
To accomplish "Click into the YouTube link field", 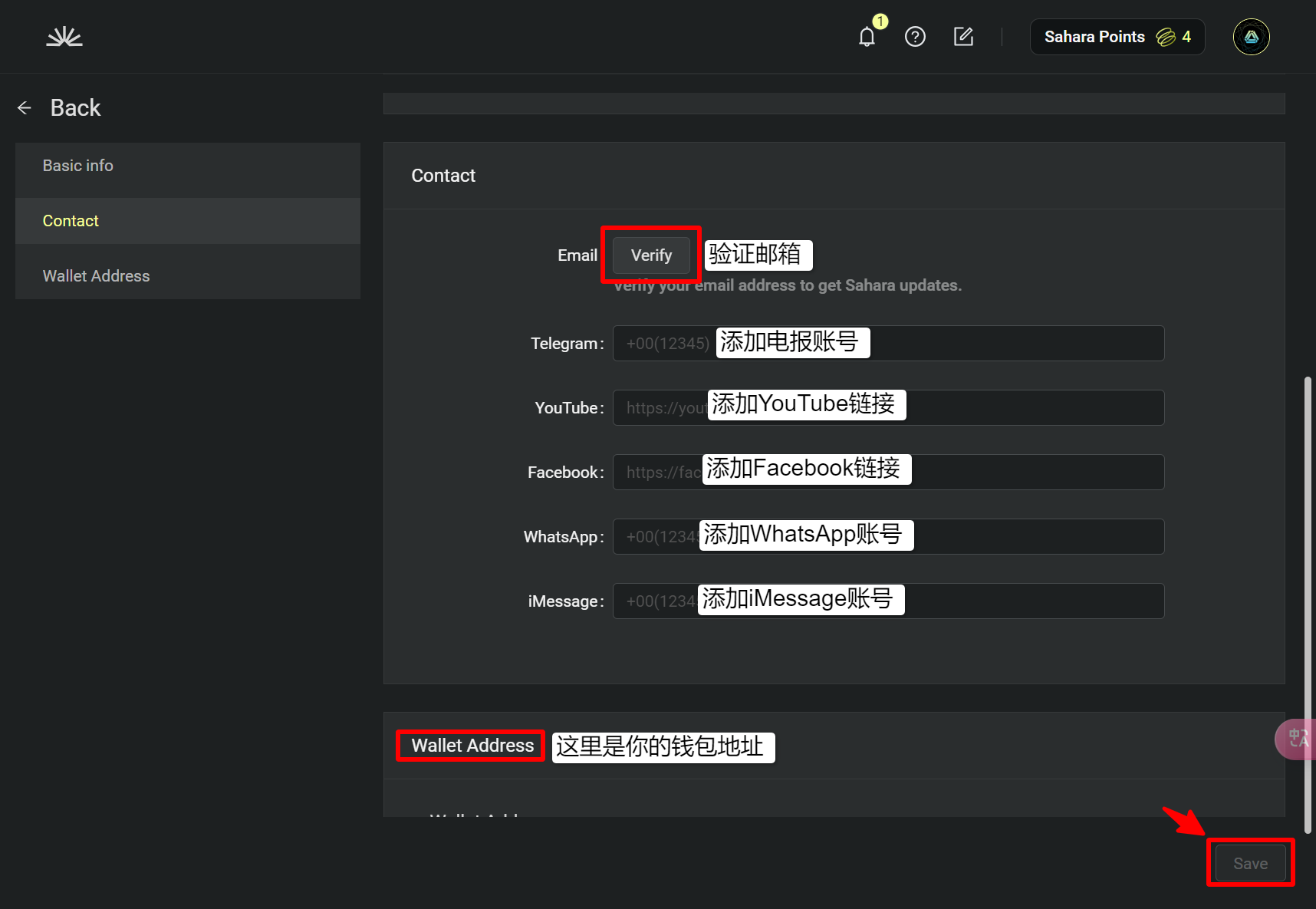I will click(x=1028, y=408).
